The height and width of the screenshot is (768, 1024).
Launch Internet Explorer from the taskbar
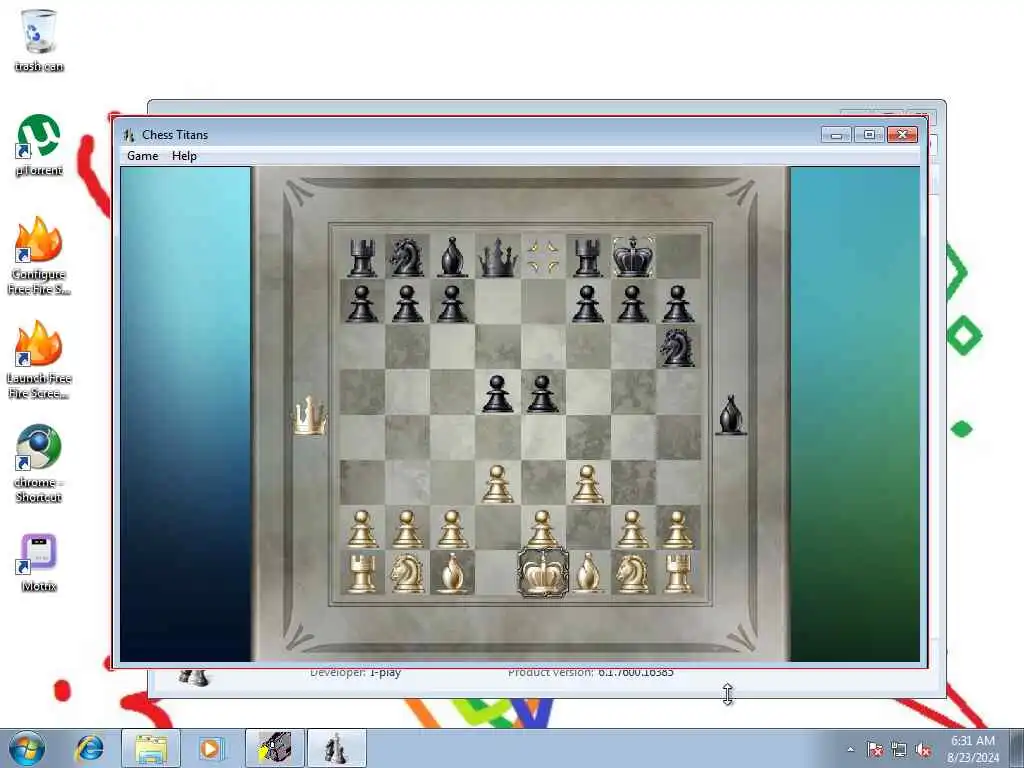click(x=89, y=748)
